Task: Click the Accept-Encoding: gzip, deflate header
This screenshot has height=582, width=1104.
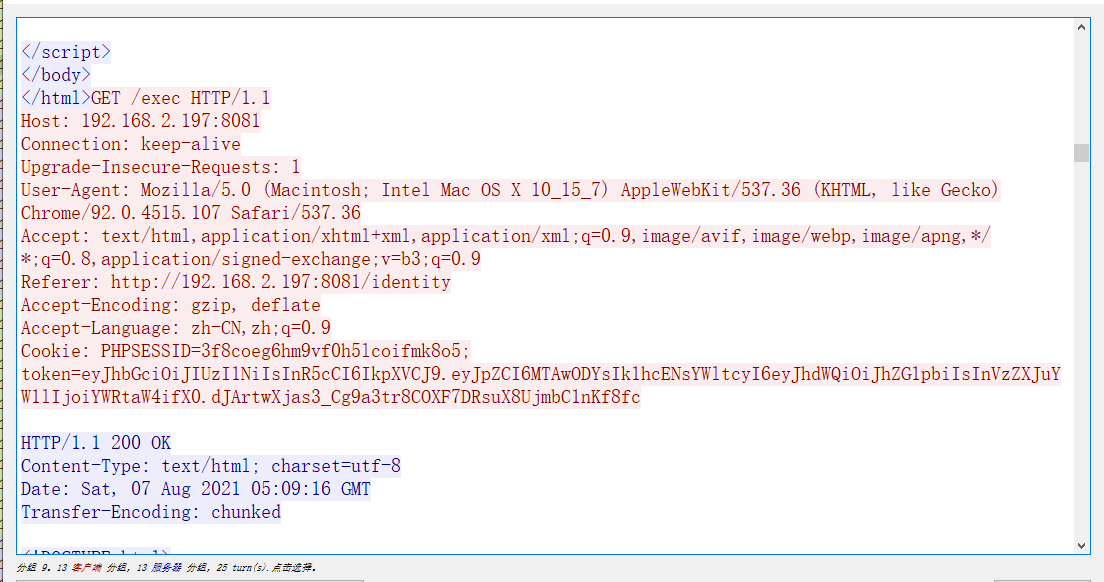Action: (x=171, y=305)
